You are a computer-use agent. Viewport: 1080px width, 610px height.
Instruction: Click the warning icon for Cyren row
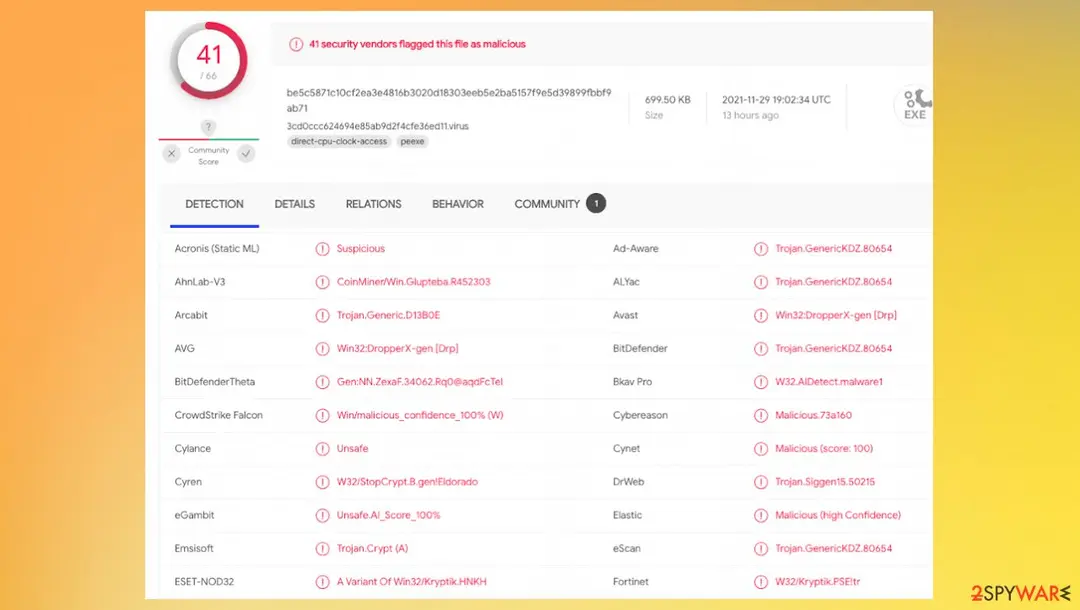pyautogui.click(x=322, y=482)
